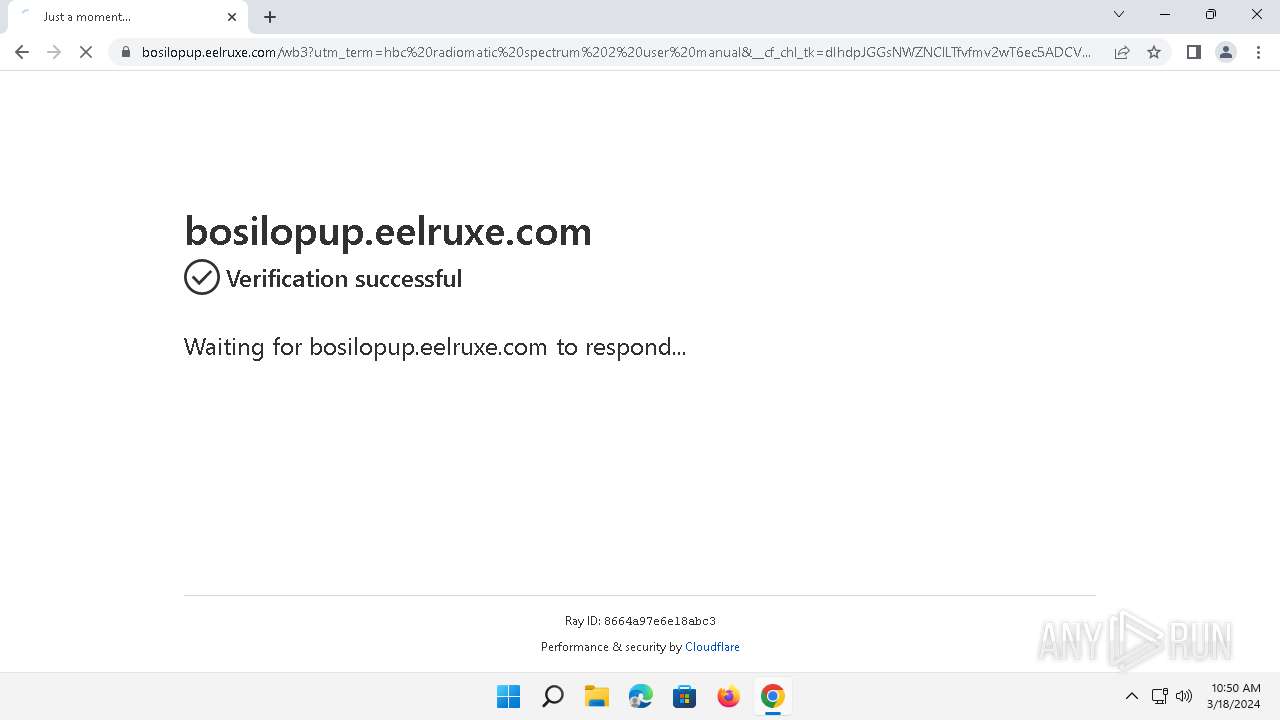View site information via lock icon

[125, 52]
